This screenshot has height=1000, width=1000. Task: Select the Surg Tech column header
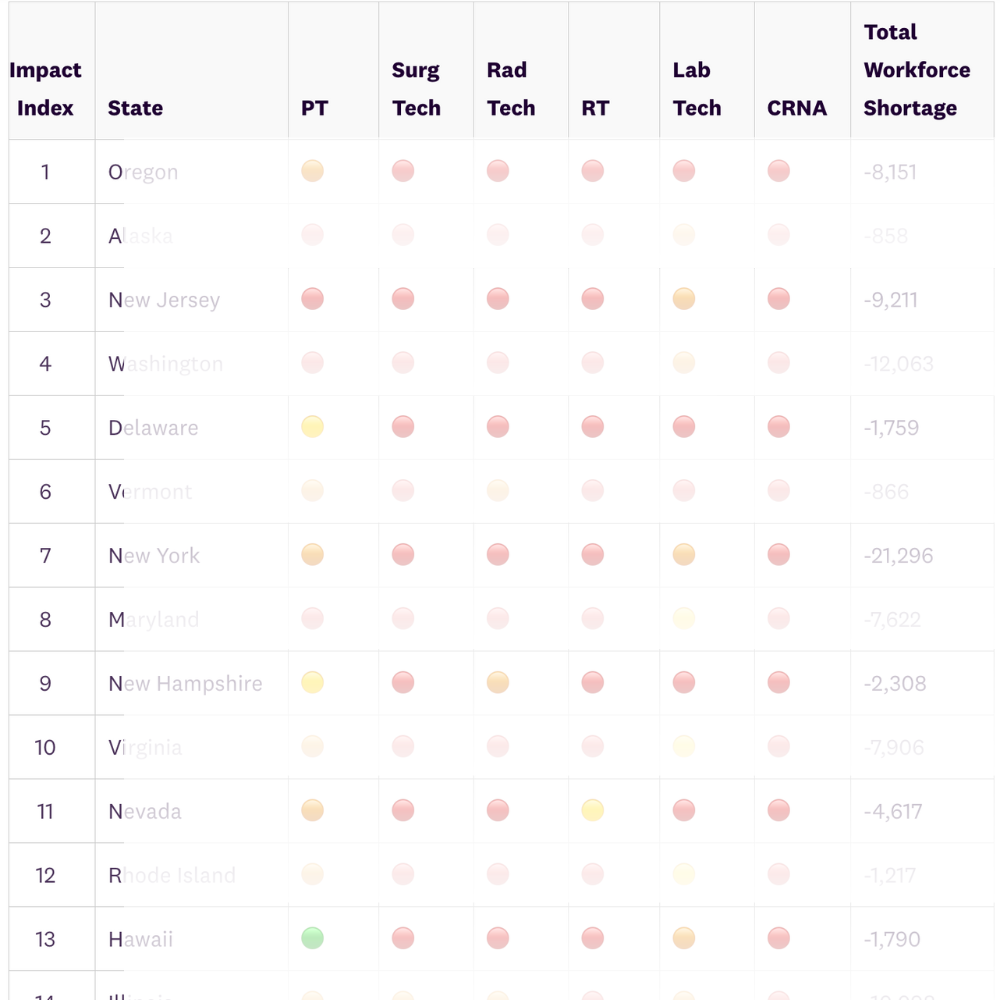(416, 89)
